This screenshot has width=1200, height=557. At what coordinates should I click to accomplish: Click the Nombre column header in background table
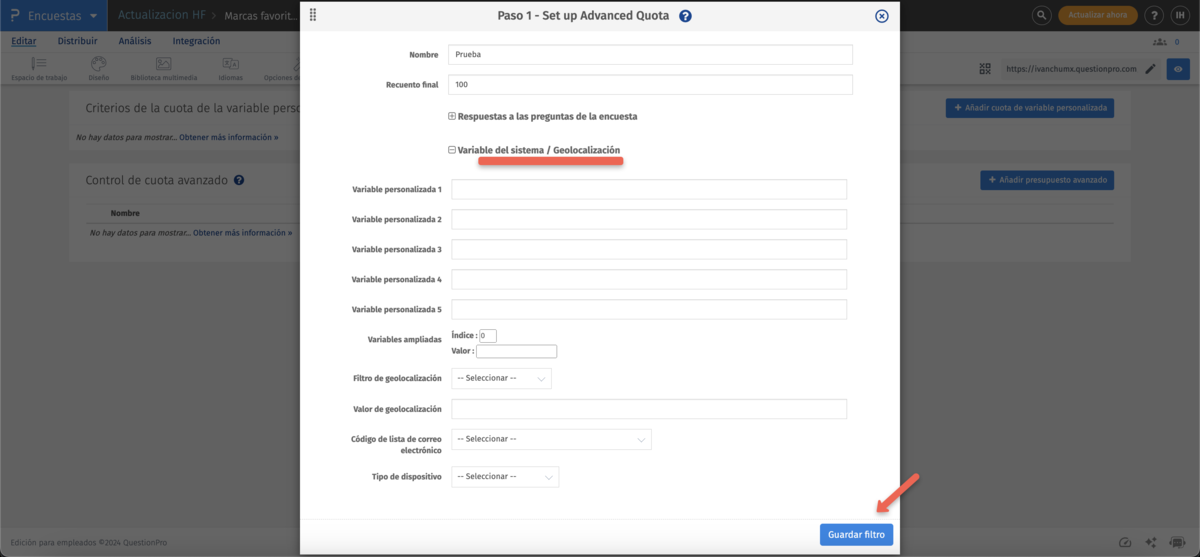pos(125,213)
